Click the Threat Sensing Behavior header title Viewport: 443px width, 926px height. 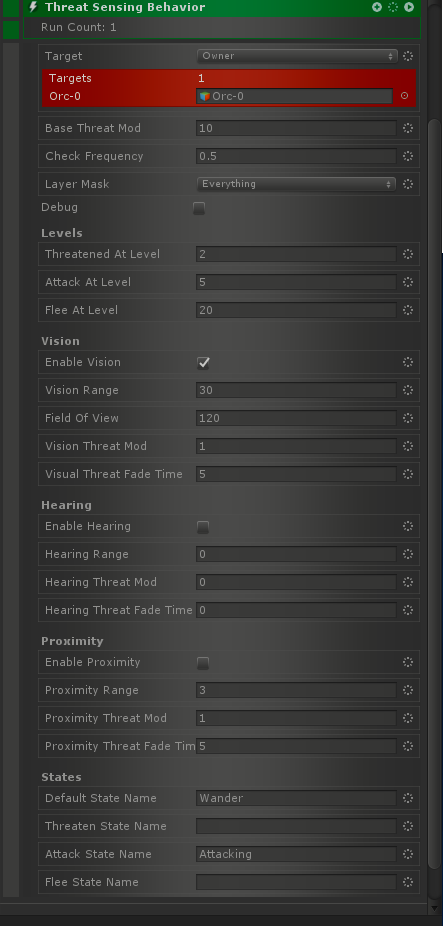click(x=125, y=7)
